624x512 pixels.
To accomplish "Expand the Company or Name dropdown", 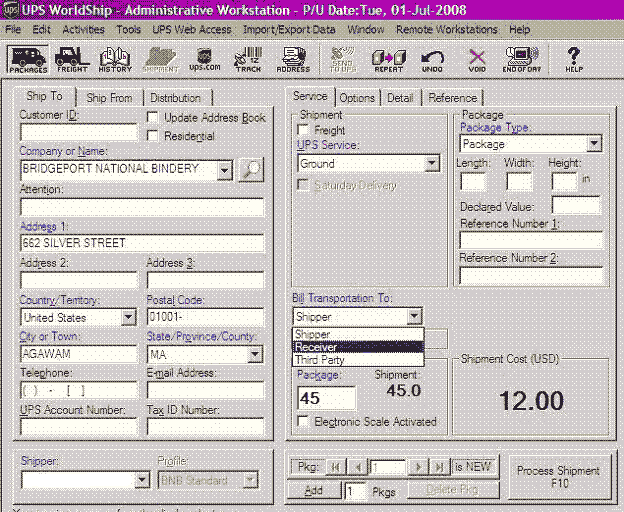I will pos(225,170).
